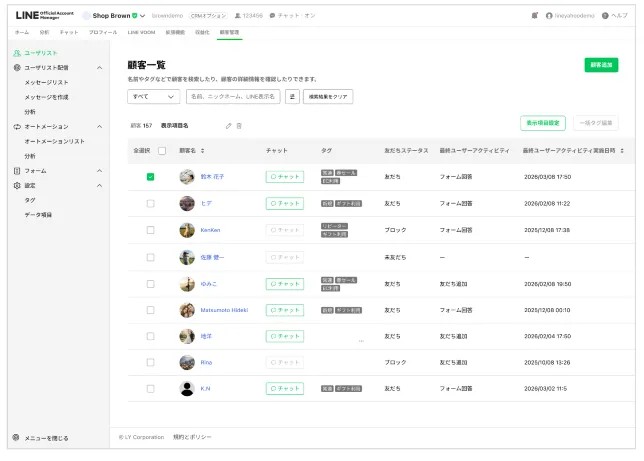This screenshot has width=644, height=461.
Task: Focus the name/nickname search input field
Action: 233,97
